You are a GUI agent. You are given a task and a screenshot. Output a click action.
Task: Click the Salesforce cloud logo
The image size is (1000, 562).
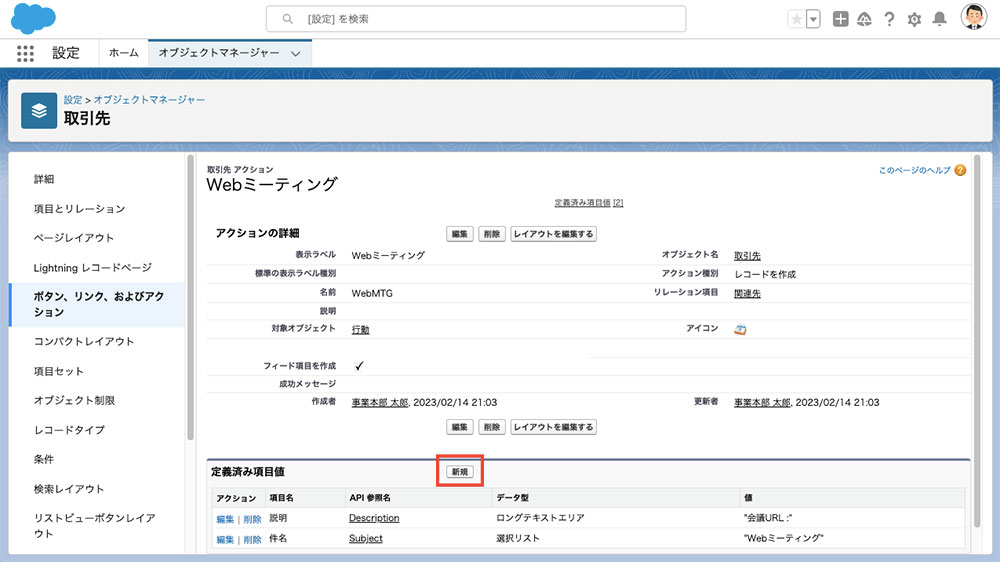pos(33,18)
